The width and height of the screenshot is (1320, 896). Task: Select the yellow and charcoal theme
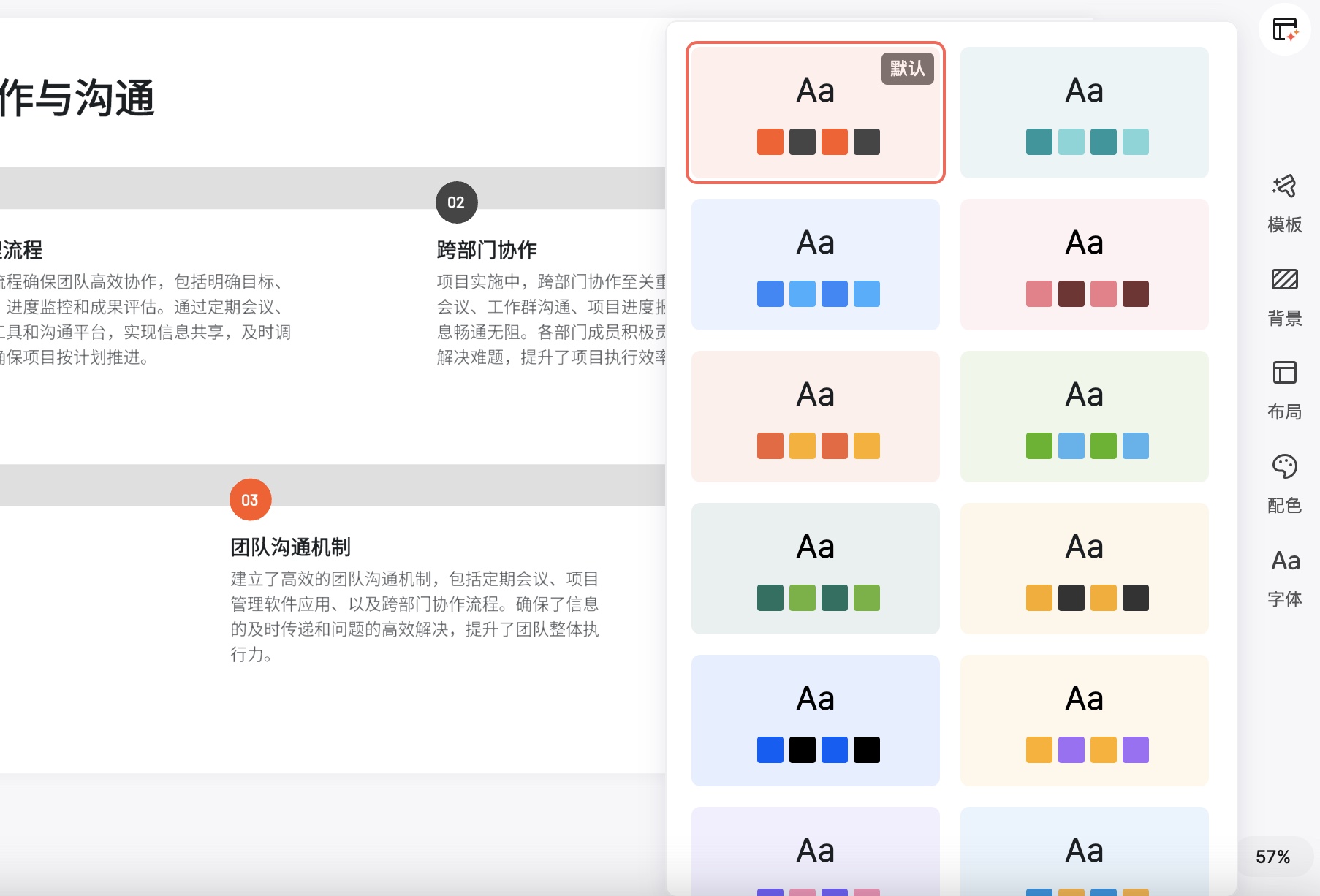(1085, 569)
